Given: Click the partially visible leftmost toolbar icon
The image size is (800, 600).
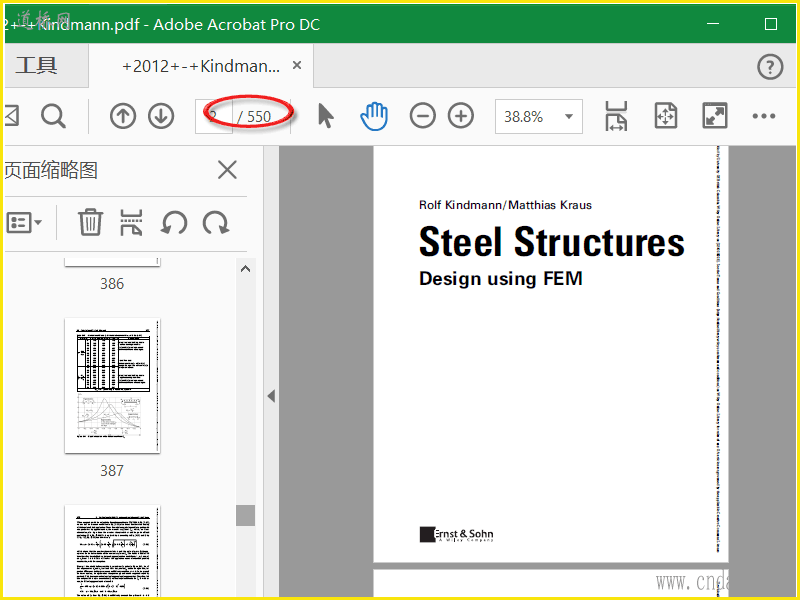Looking at the screenshot, I should (12, 116).
